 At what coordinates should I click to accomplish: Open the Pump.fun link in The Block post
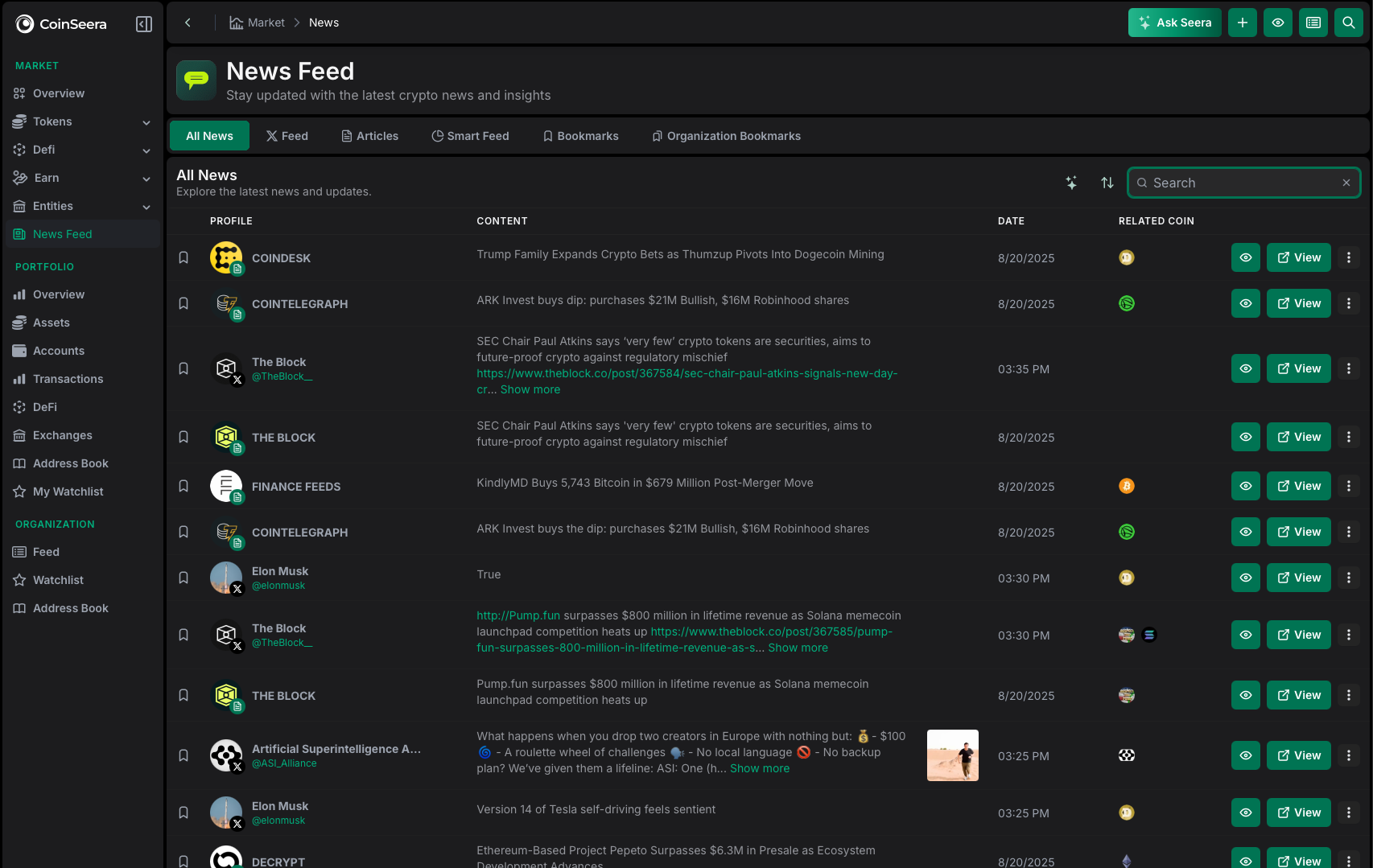point(518,615)
